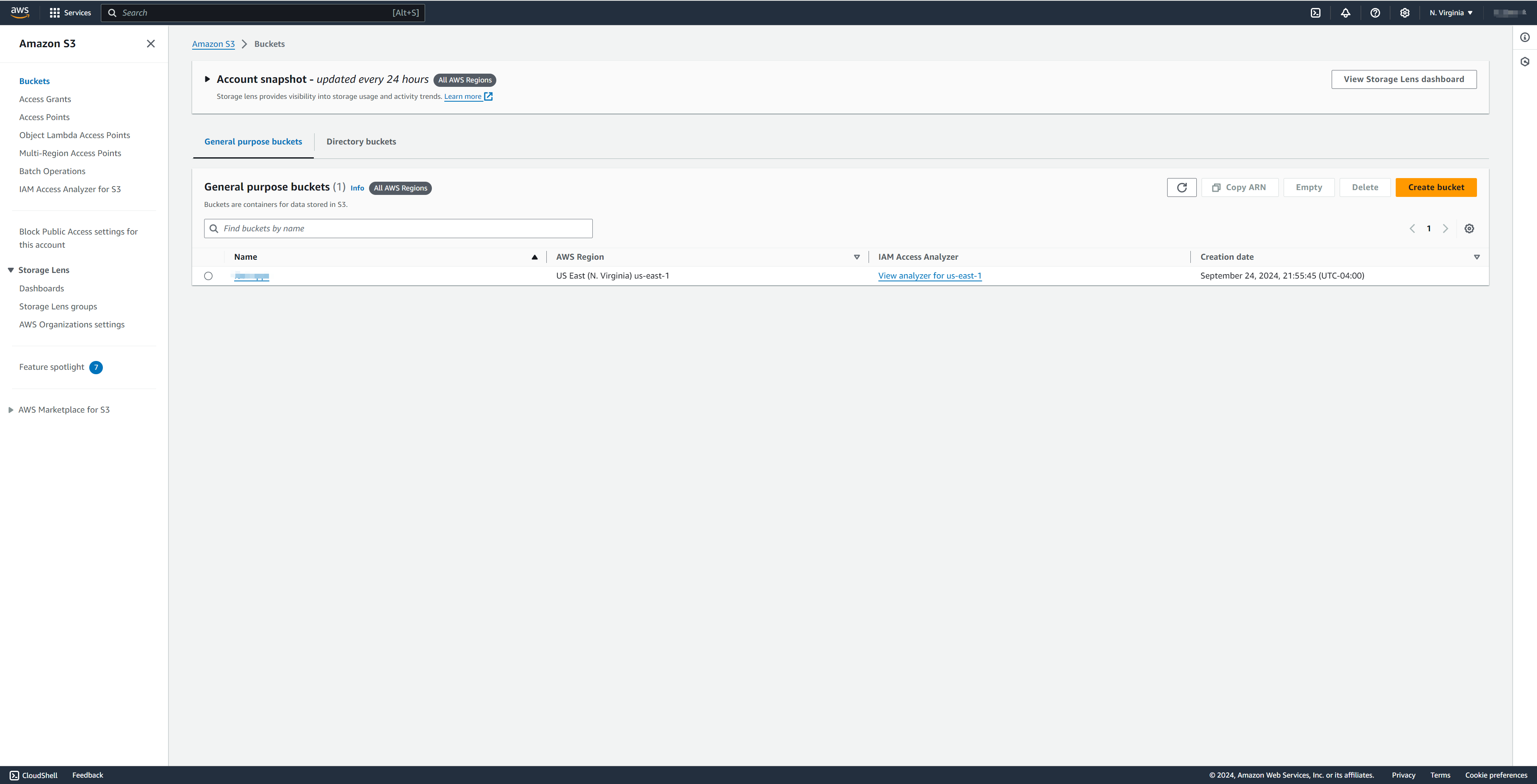Expand the Account snapshot section
The image size is (1537, 784).
pos(207,79)
